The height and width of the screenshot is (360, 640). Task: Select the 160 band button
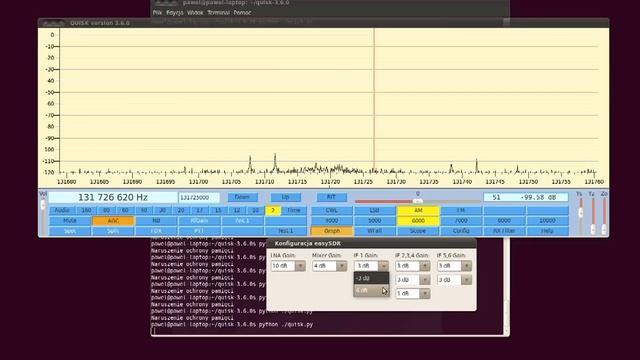(86, 211)
